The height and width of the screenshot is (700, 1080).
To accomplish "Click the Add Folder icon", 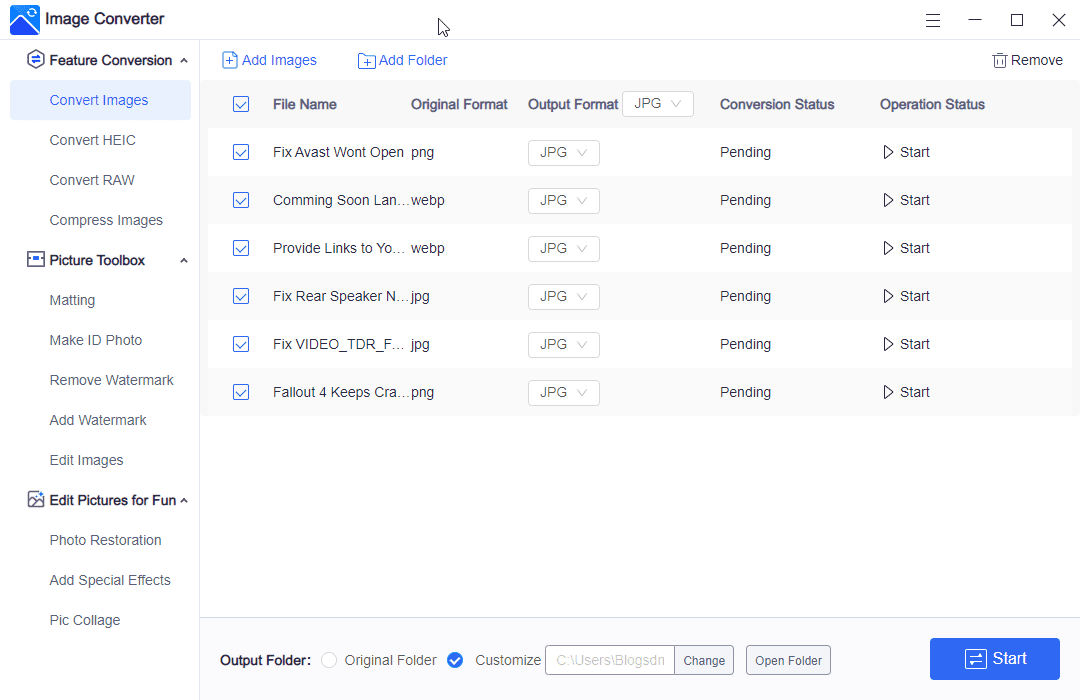I will tap(366, 61).
